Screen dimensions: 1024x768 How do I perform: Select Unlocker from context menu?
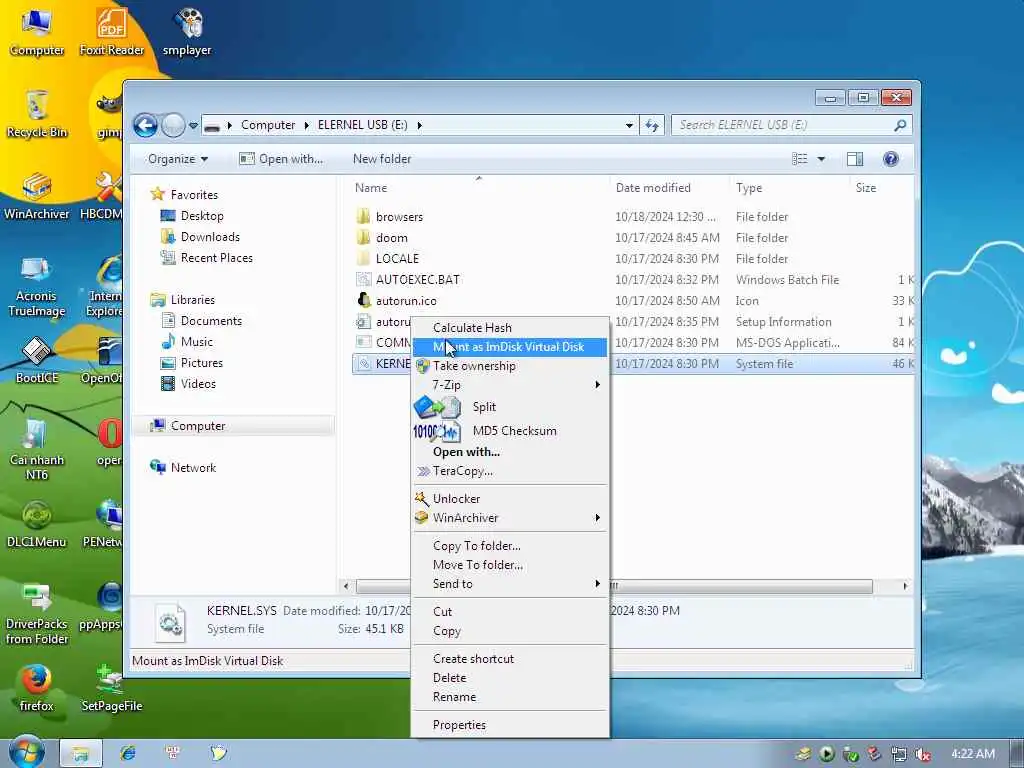tap(510, 499)
